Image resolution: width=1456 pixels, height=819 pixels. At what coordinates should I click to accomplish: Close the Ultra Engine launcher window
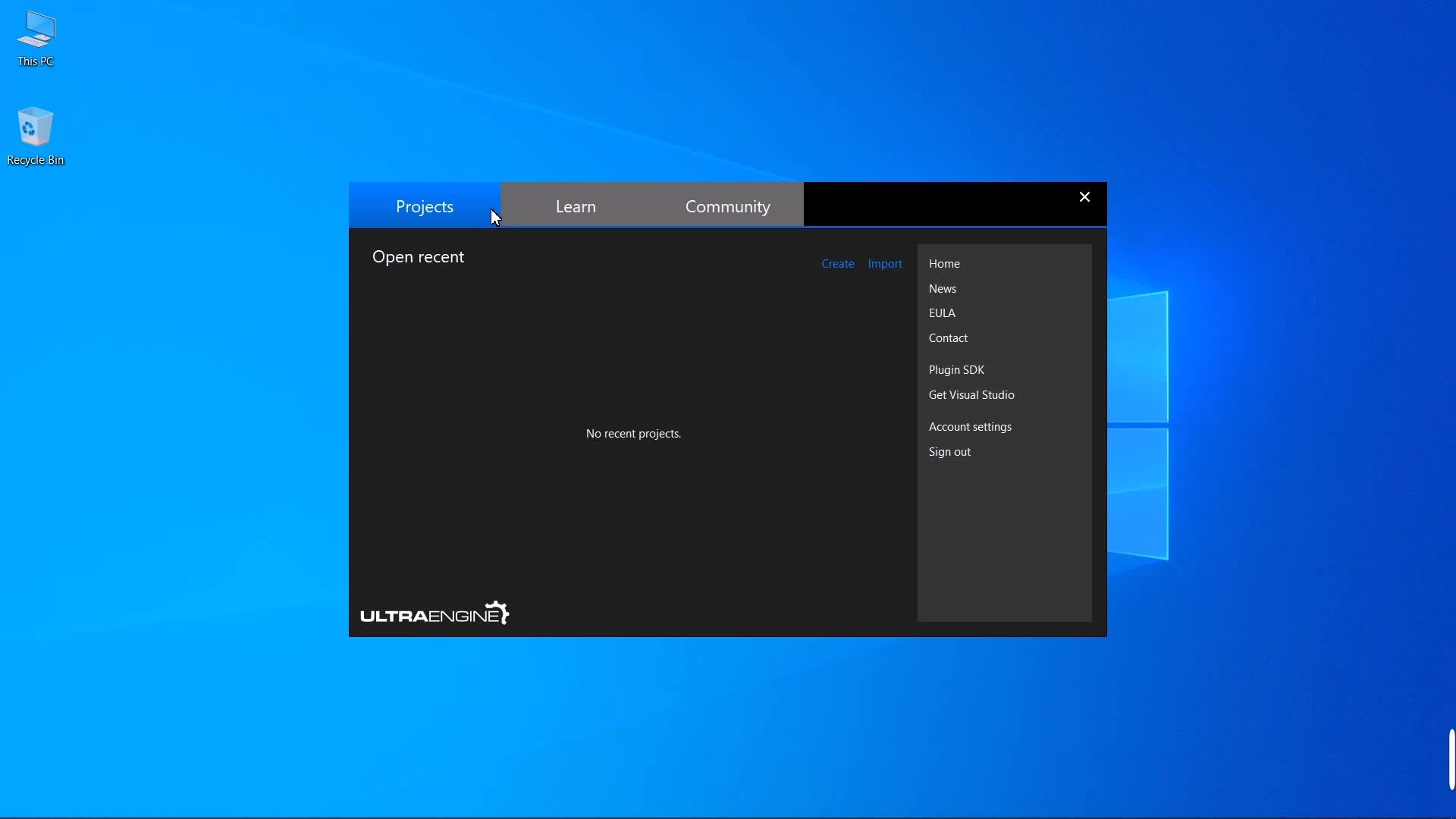coord(1084,197)
